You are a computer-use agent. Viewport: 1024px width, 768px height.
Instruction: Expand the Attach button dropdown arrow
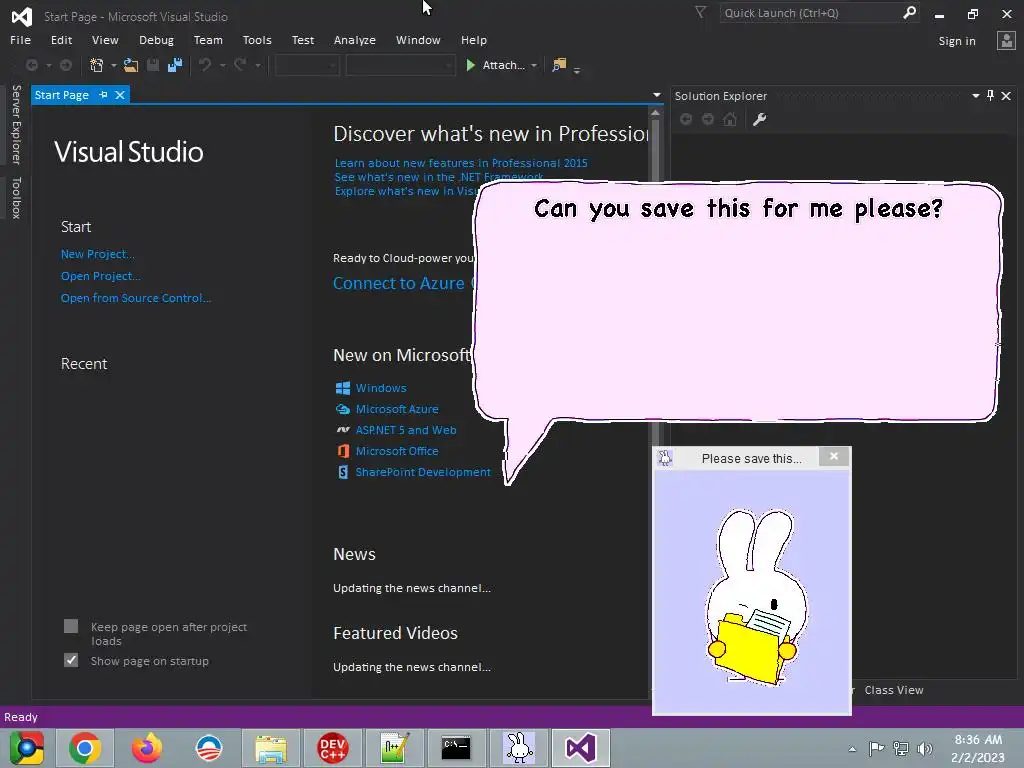[534, 66]
